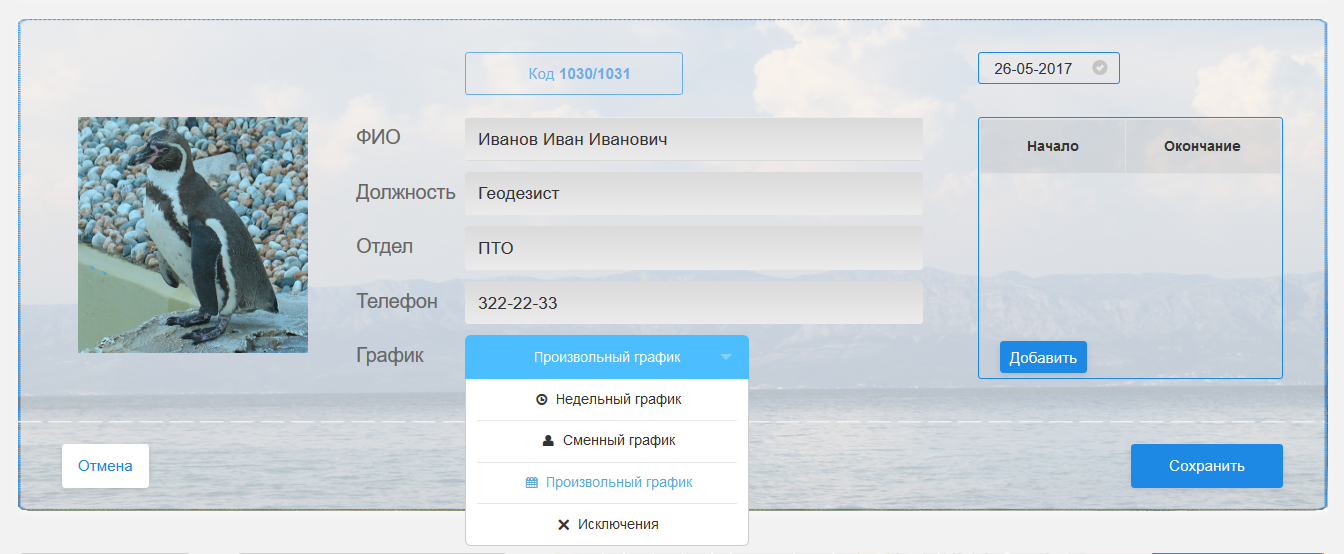The height and width of the screenshot is (554, 1344).
Task: Click the Добавить button
Action: 1043,358
